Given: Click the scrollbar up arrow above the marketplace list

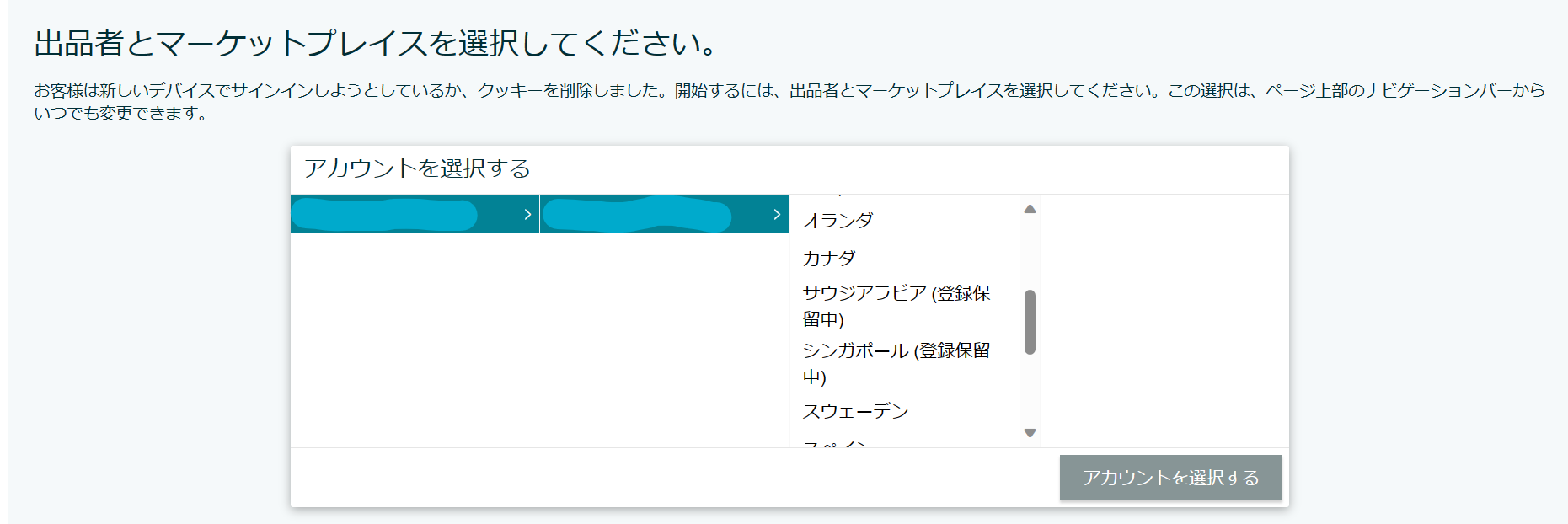Looking at the screenshot, I should tap(1030, 208).
